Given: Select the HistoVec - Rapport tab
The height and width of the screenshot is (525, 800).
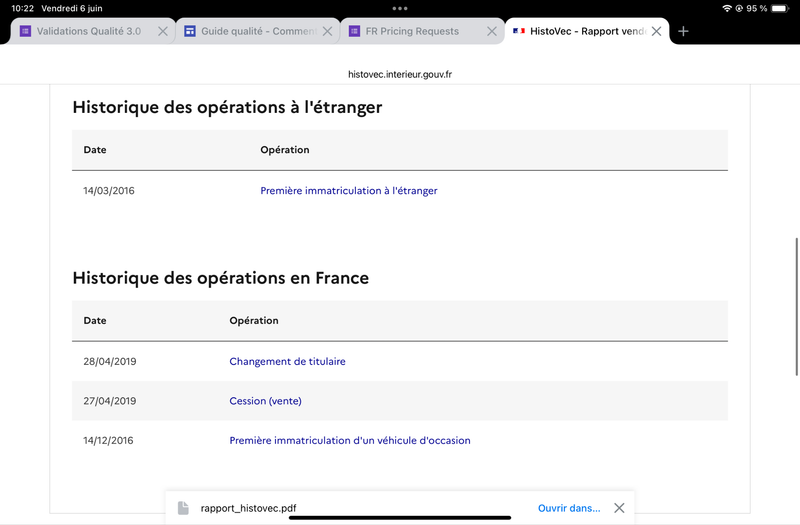Looking at the screenshot, I should tap(587, 31).
